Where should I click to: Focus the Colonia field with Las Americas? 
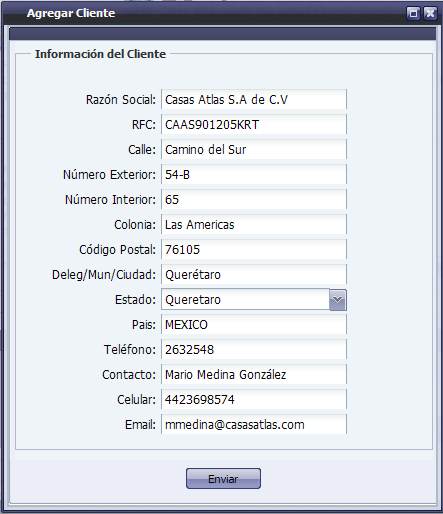click(x=254, y=224)
